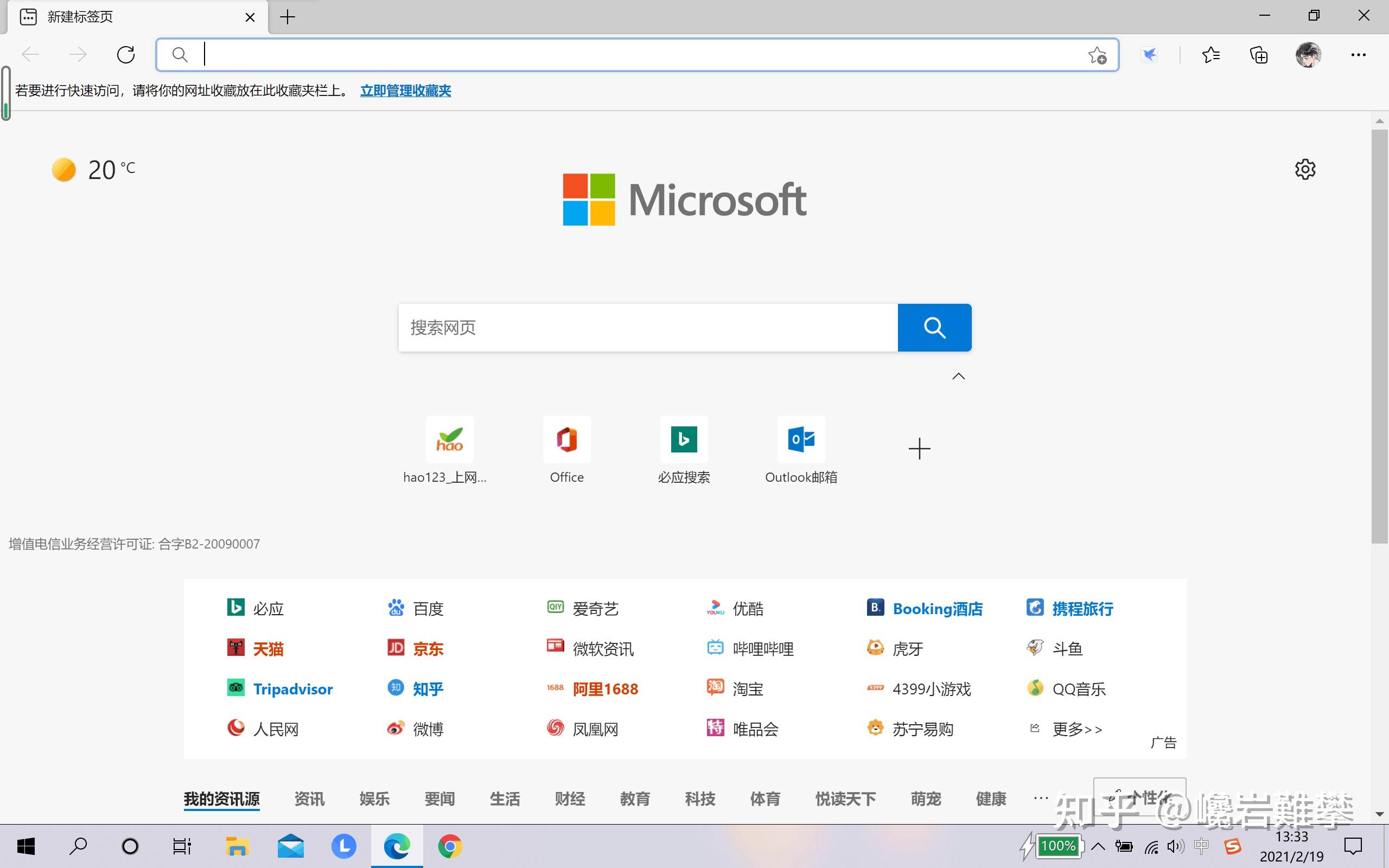Click the back navigation arrow
Image resolution: width=1389 pixels, height=868 pixels.
(30, 55)
